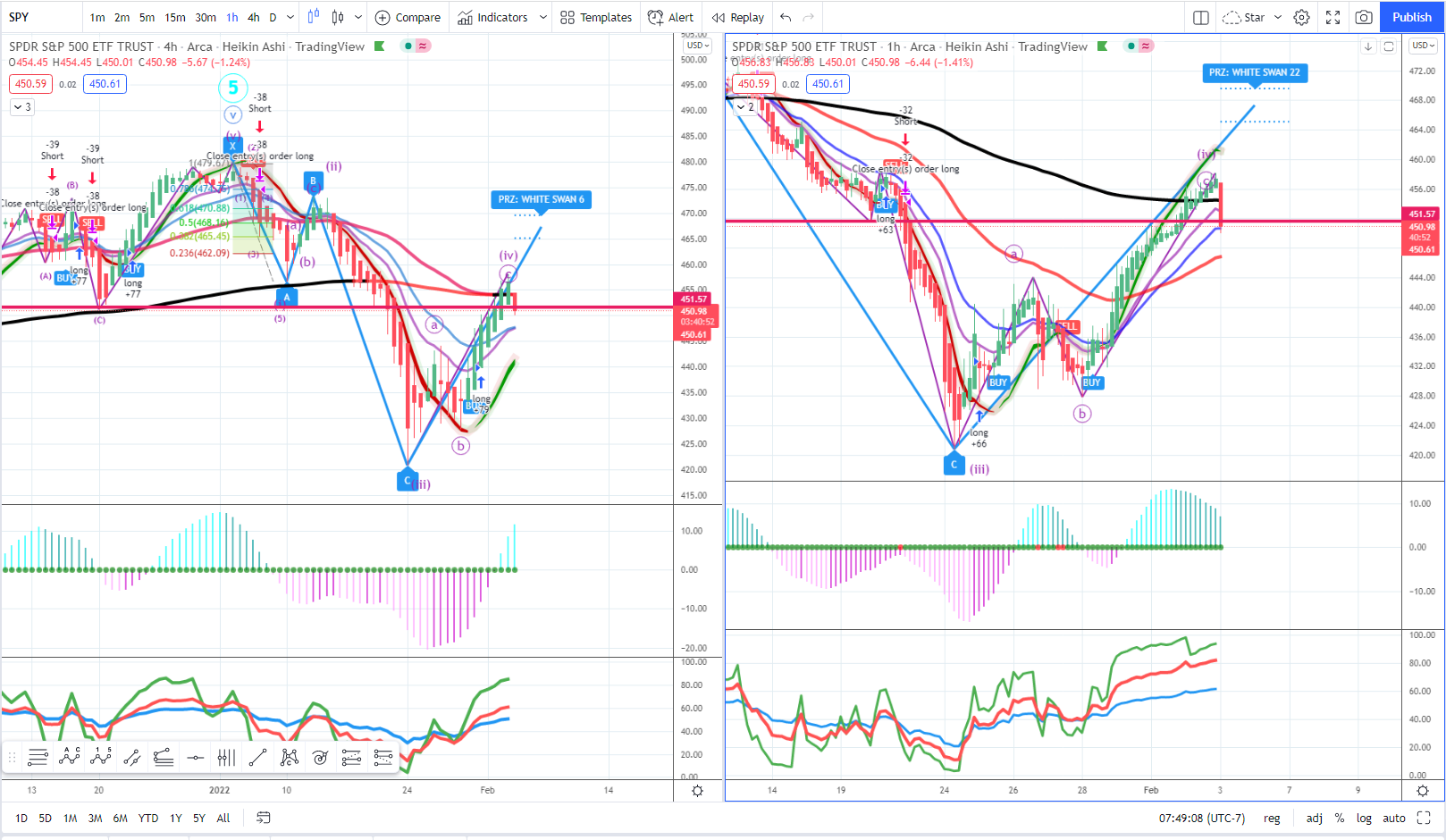
Task: Open the chart layout selector
Action: point(1201,17)
